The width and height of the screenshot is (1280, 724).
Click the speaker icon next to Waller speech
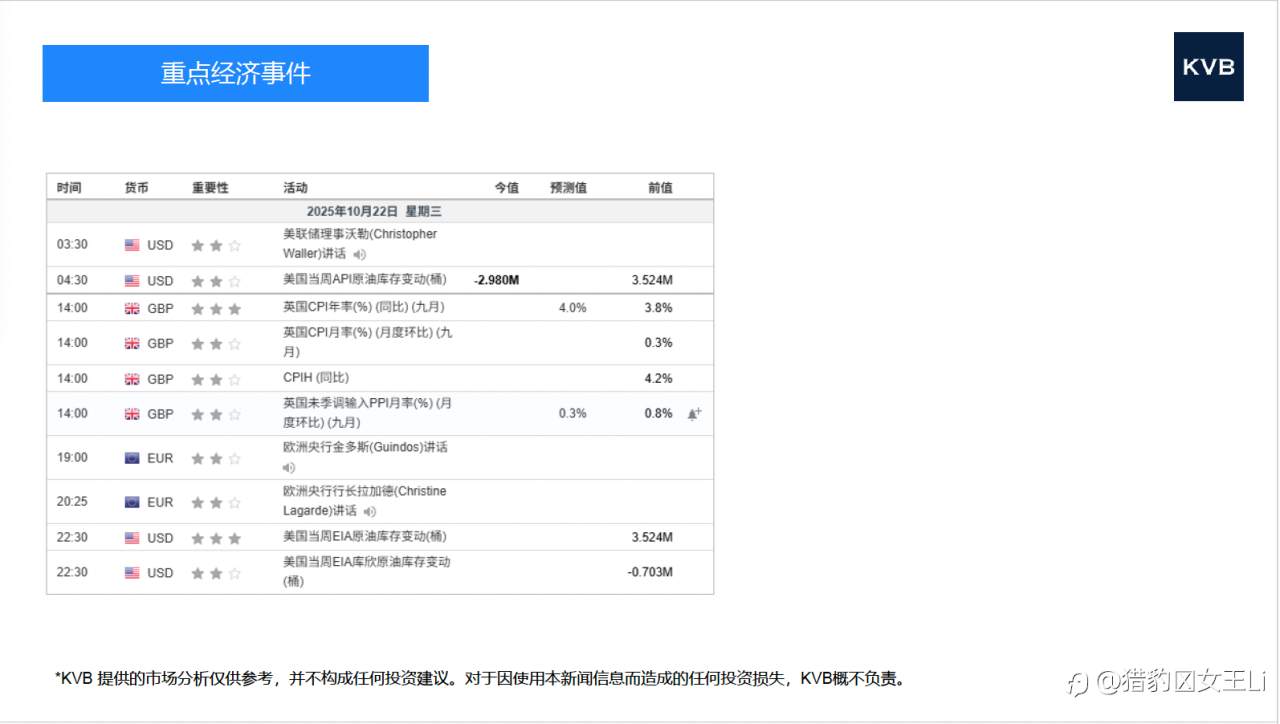360,255
